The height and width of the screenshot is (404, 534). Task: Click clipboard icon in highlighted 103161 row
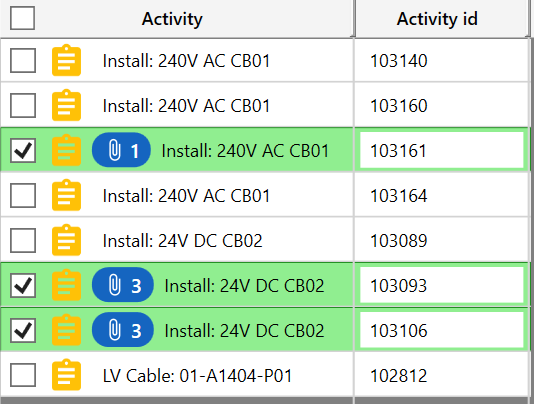coord(66,150)
